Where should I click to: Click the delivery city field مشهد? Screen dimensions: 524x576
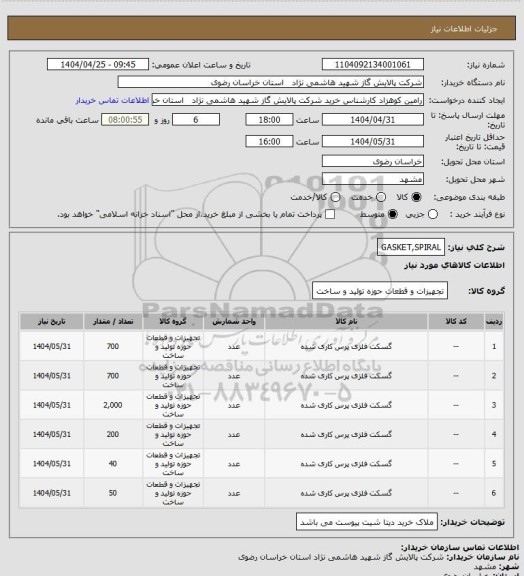click(x=373, y=179)
